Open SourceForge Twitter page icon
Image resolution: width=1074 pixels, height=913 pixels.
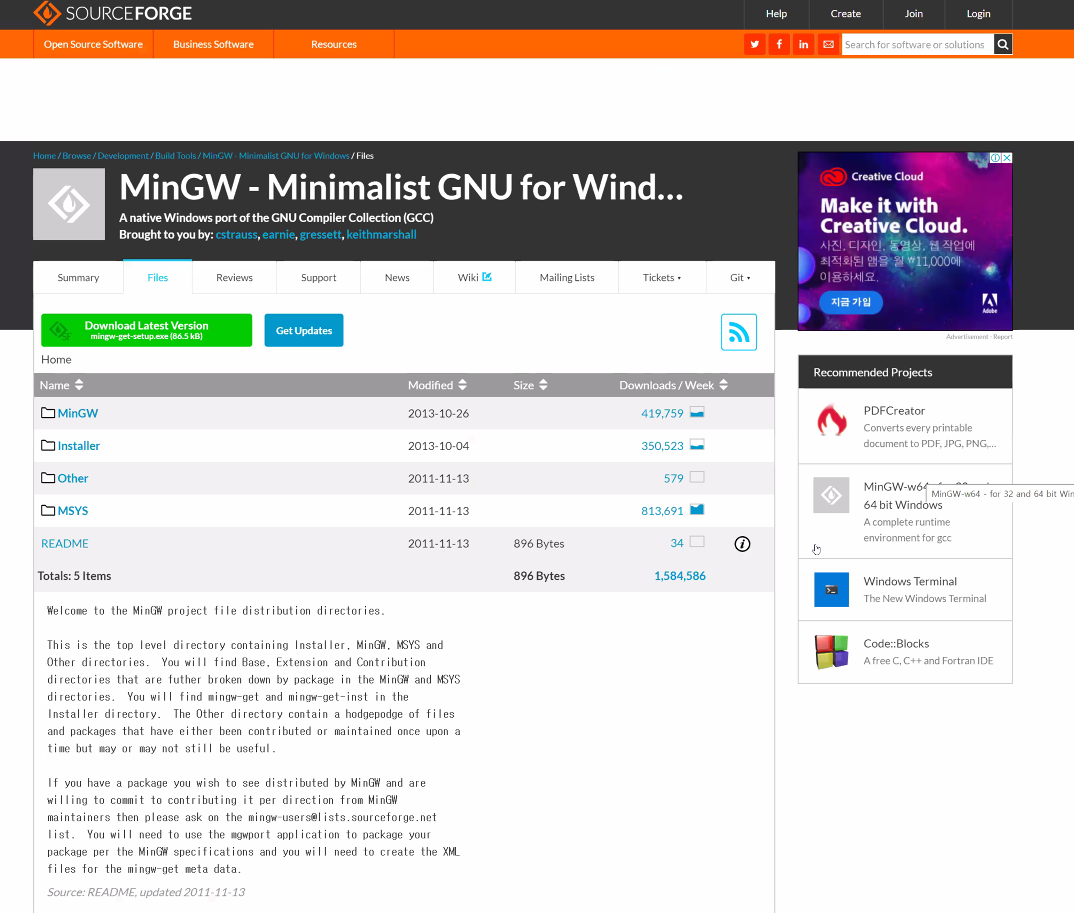[754, 45]
